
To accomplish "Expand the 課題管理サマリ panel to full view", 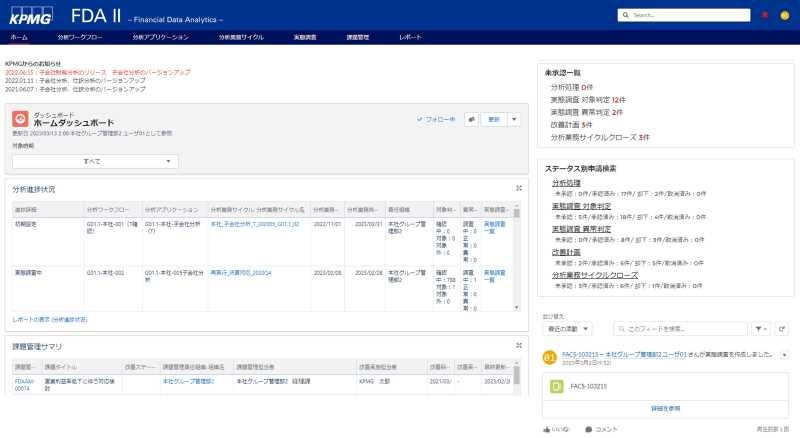I will pos(518,345).
